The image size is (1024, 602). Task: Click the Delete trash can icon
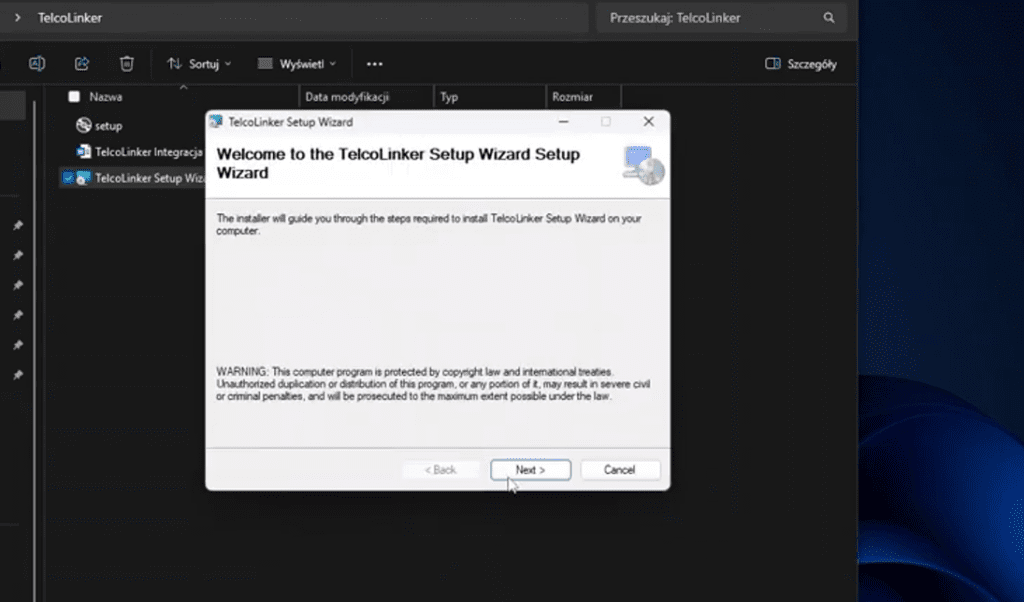tap(127, 64)
